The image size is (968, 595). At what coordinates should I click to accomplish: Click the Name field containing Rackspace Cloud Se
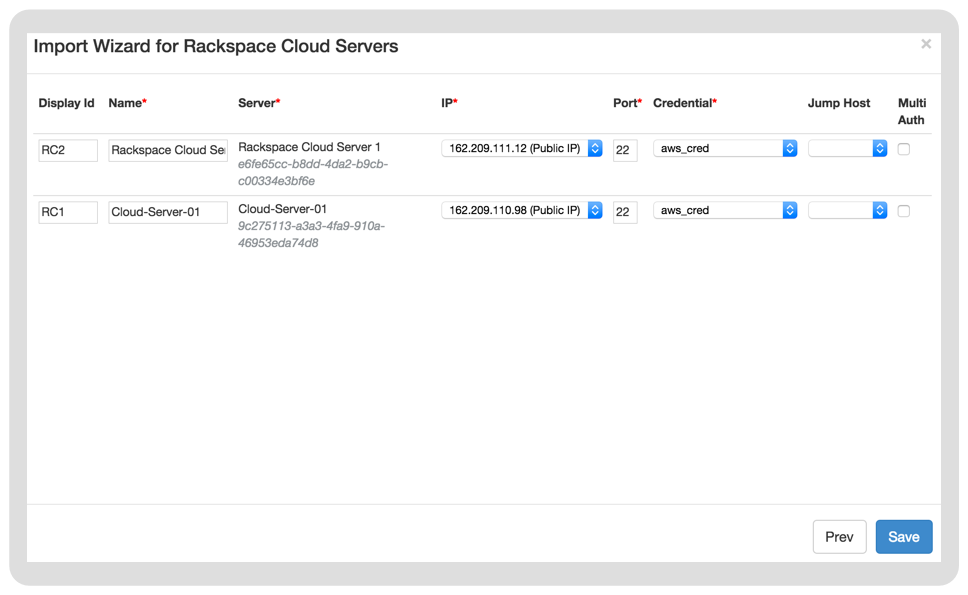tap(168, 150)
